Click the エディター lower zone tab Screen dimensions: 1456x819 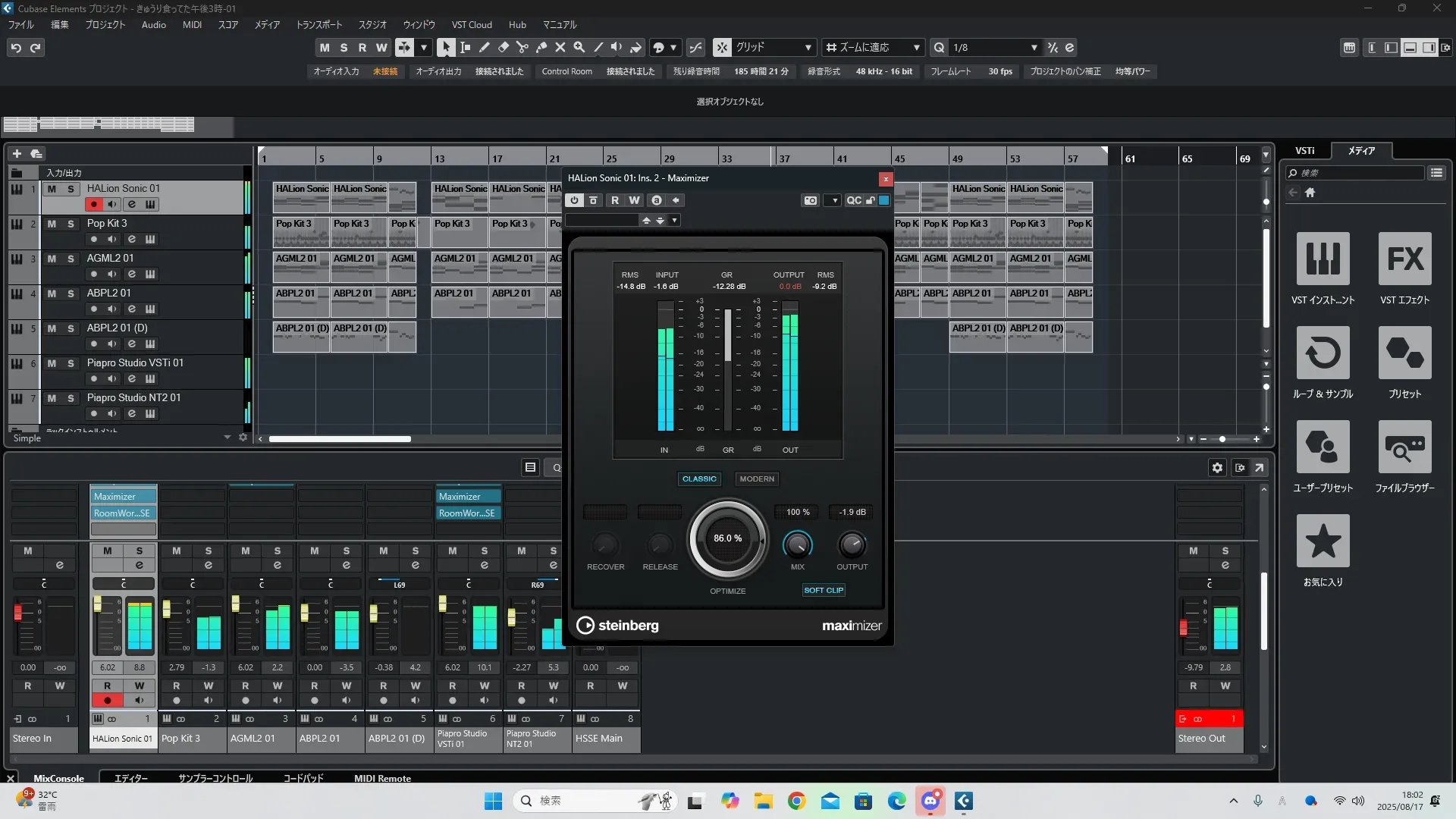130,778
